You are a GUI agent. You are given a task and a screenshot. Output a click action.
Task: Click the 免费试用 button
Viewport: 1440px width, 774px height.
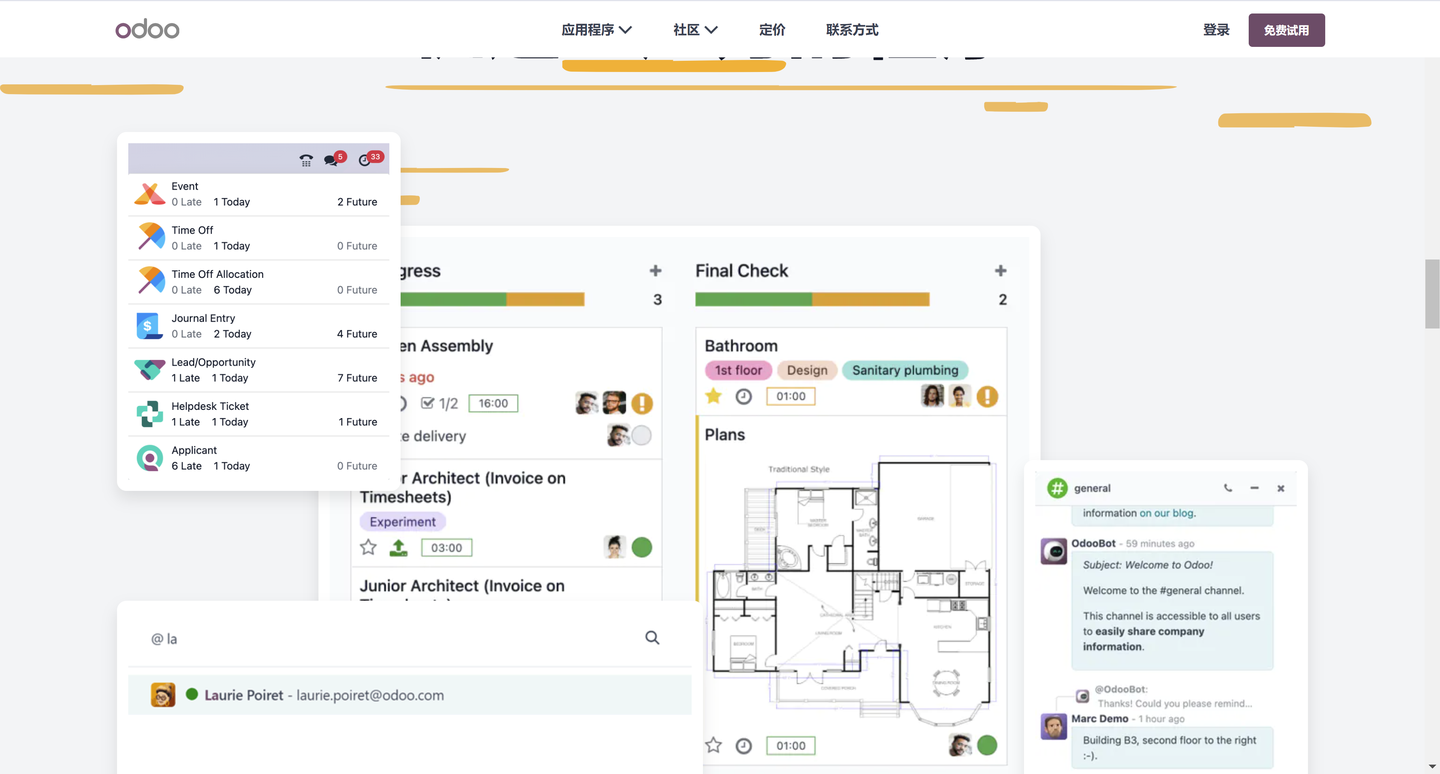pos(1286,30)
